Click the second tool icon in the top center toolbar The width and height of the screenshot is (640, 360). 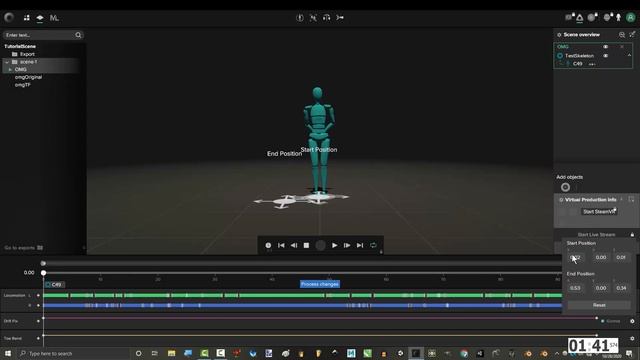[x=313, y=18]
